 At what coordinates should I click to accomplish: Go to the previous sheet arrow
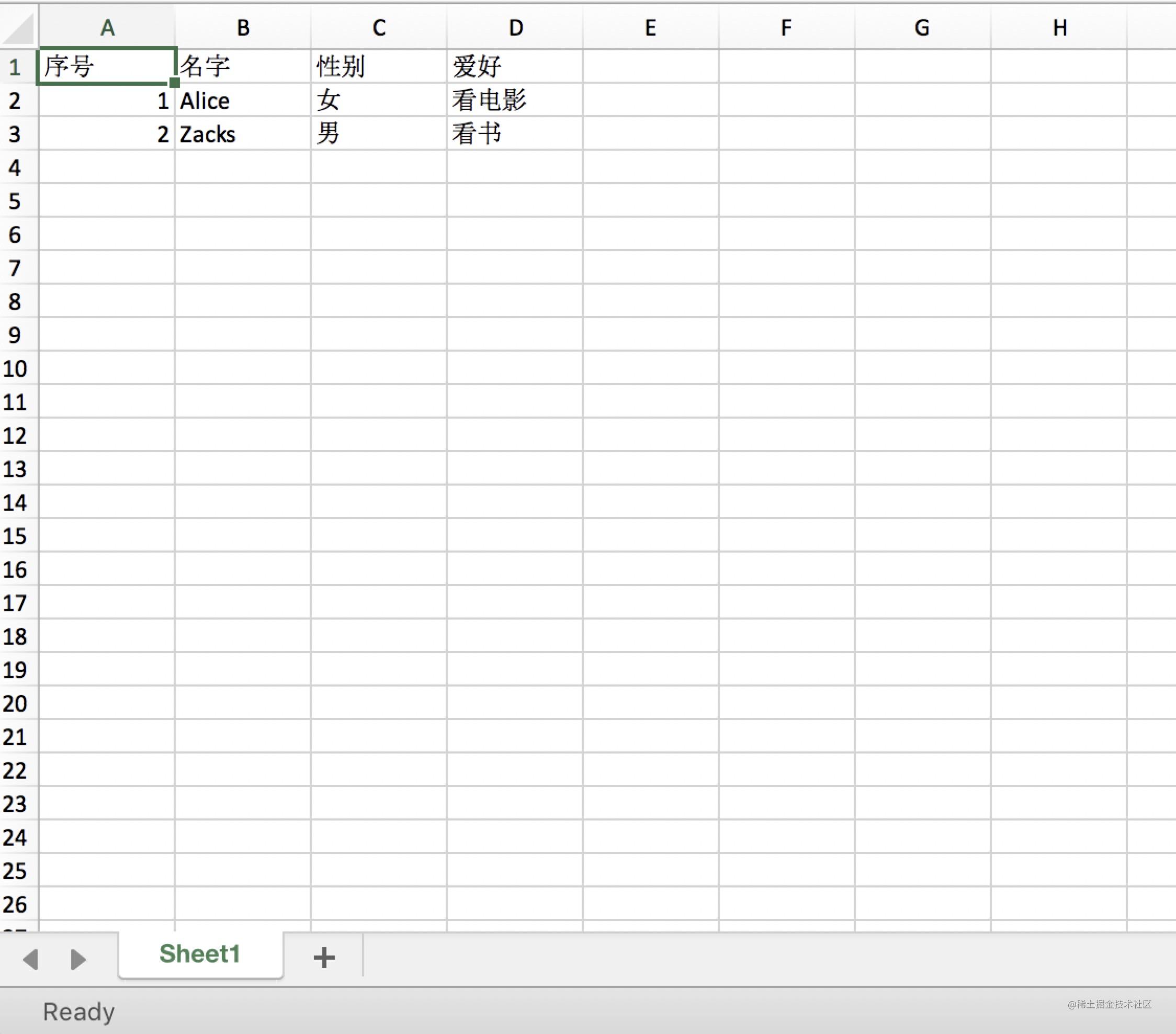pyautogui.click(x=30, y=959)
